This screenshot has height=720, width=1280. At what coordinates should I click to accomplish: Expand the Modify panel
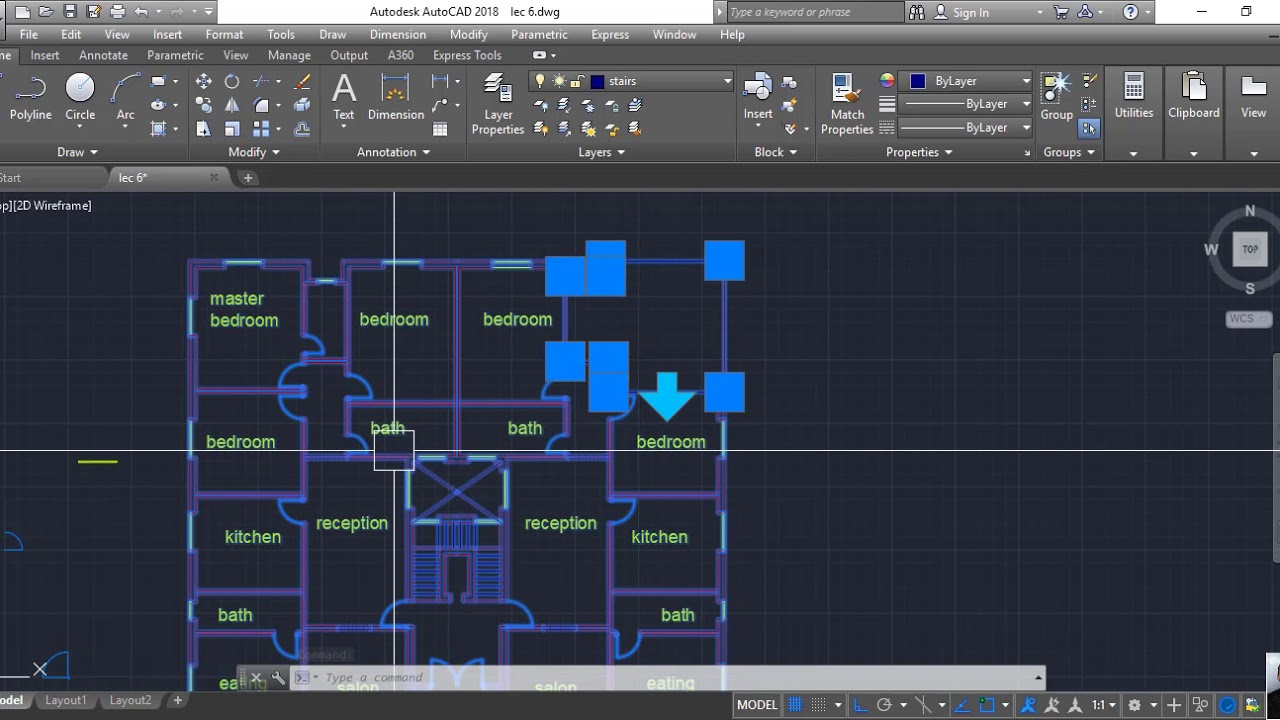tap(254, 152)
